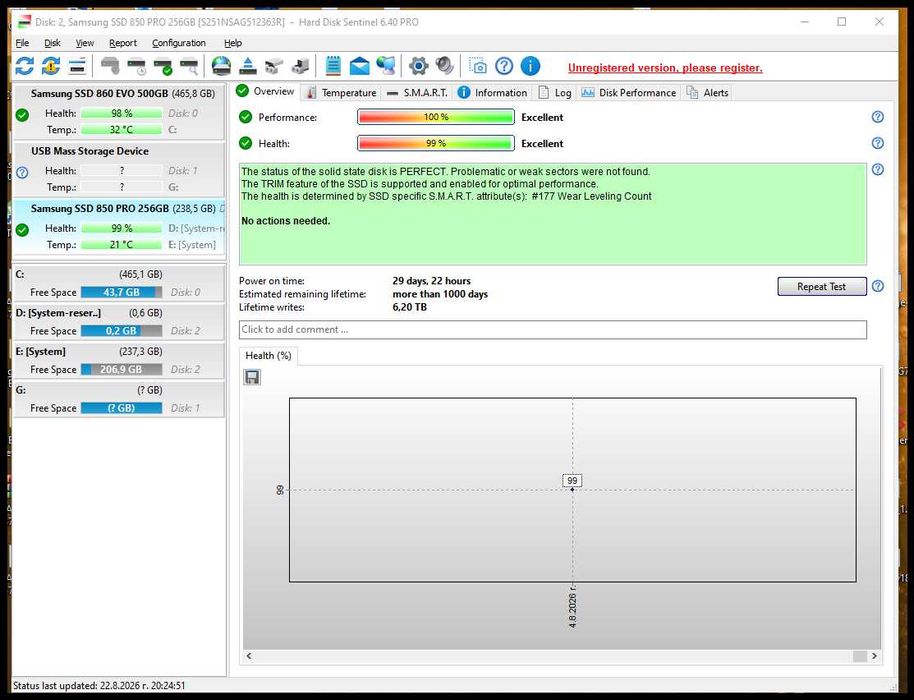The height and width of the screenshot is (700, 914).
Task: Click the blue eject-style disk icon
Action: [248, 66]
